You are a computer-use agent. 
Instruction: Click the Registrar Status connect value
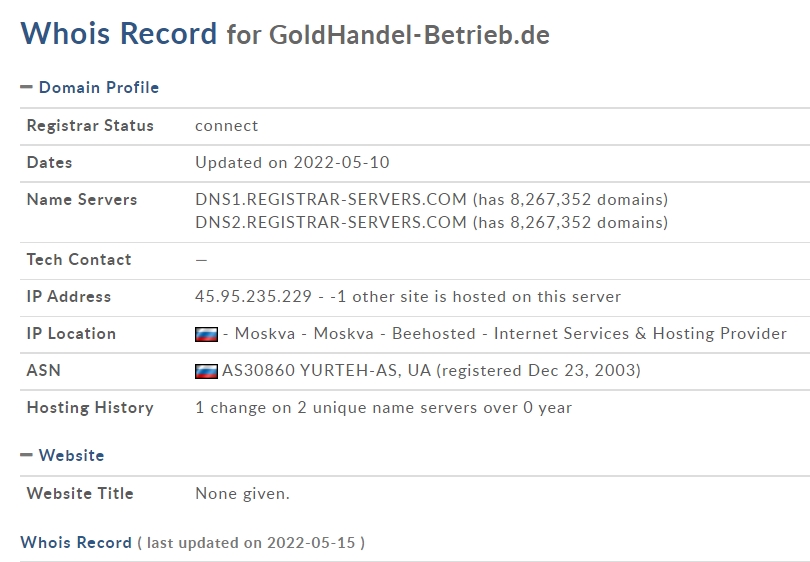click(x=226, y=126)
